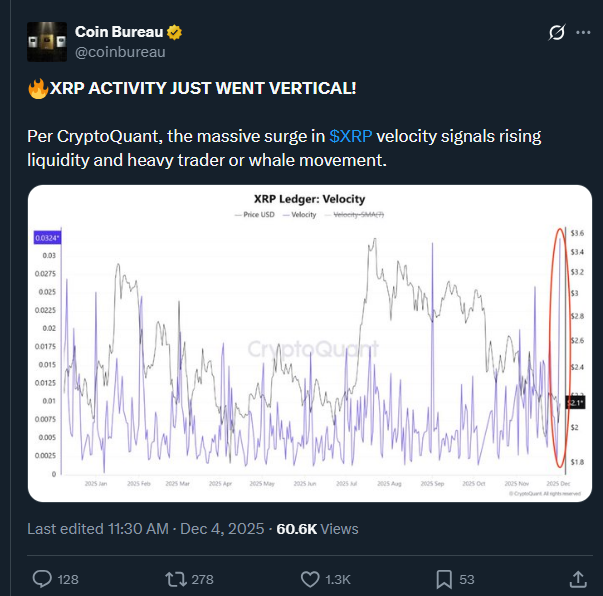
Task: Open the 60.6K Views analytics
Action: point(317,528)
